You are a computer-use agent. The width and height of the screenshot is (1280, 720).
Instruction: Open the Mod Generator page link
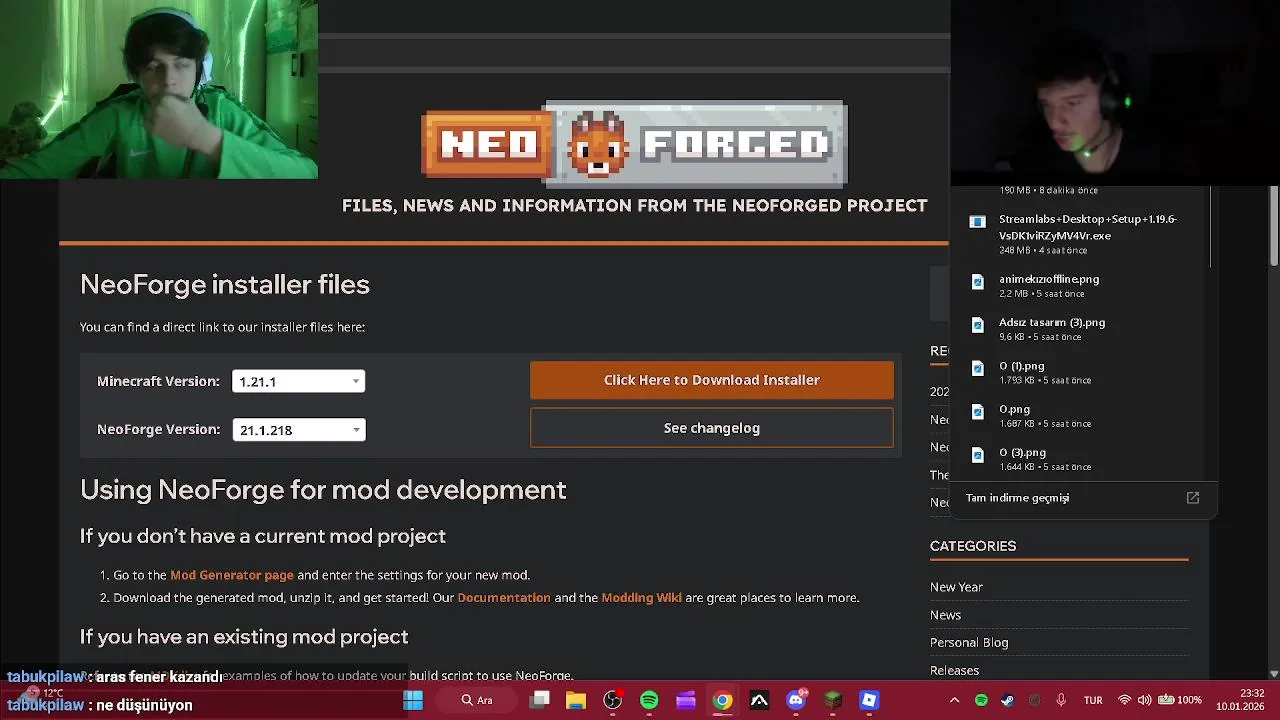pos(232,575)
